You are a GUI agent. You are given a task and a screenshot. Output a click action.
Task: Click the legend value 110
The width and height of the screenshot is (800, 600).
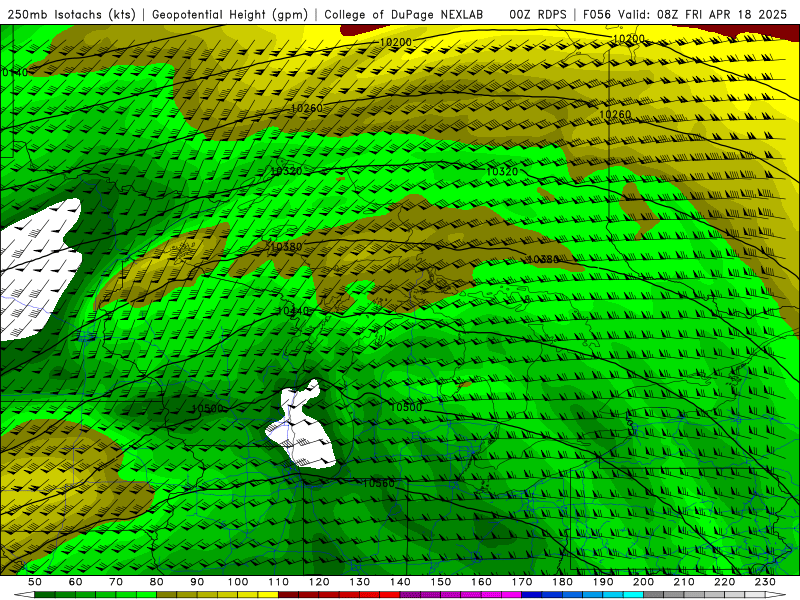tap(279, 582)
